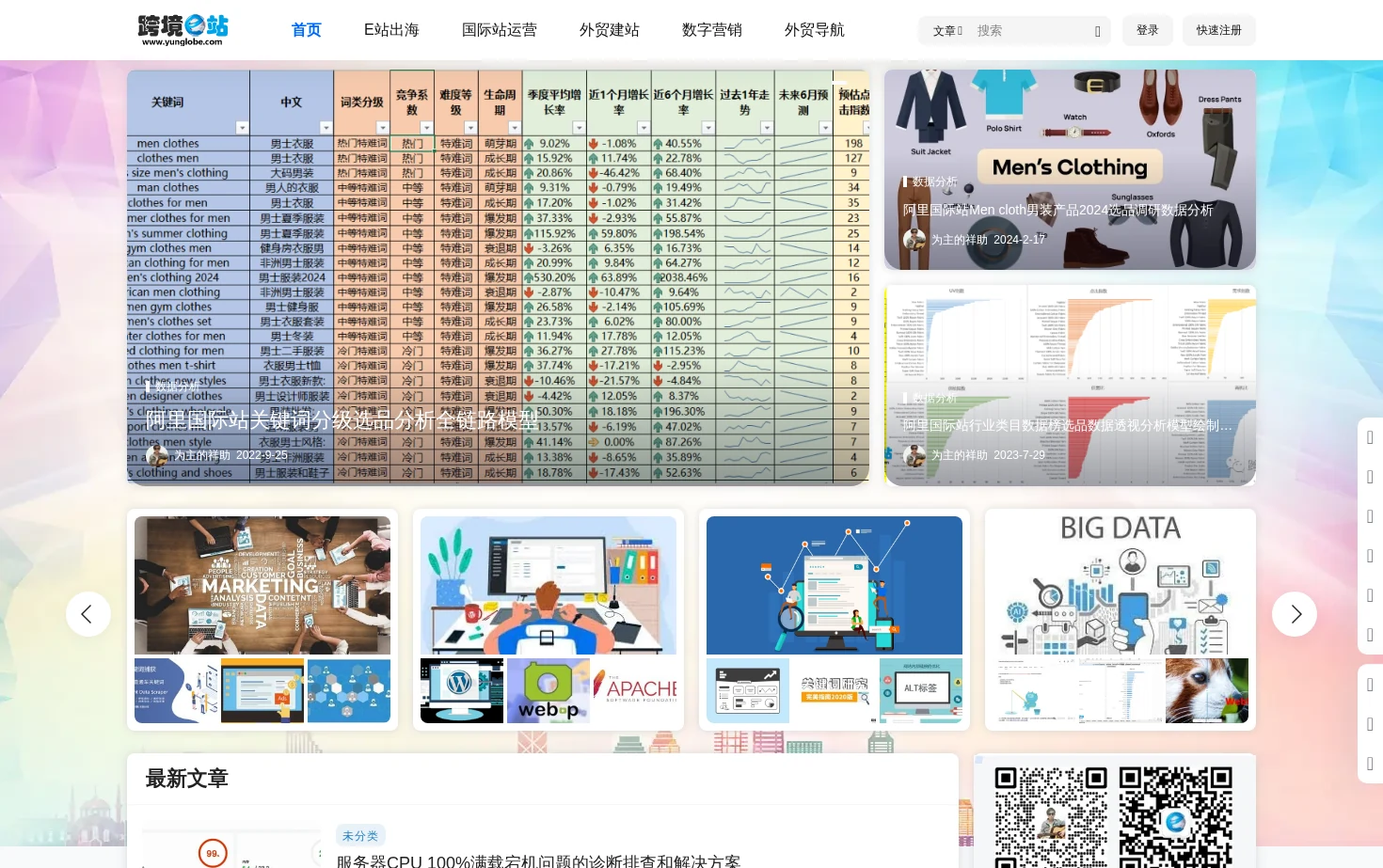Open article 服务器CPU 100%满载宕机问题的诊断排查和解决方案
The width and height of the screenshot is (1383, 868).
pyautogui.click(x=538, y=861)
